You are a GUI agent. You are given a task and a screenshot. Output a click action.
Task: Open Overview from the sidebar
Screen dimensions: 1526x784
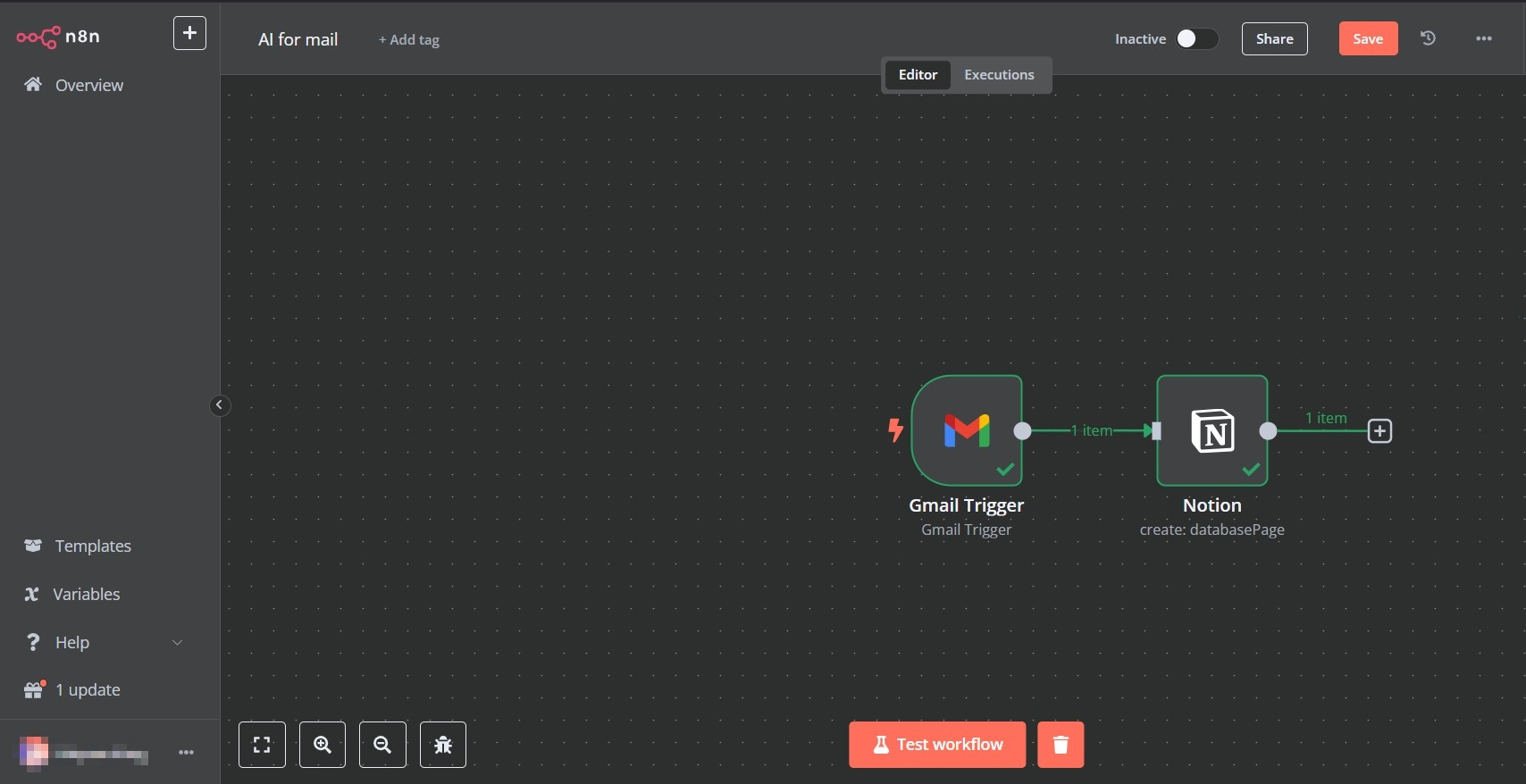point(89,85)
